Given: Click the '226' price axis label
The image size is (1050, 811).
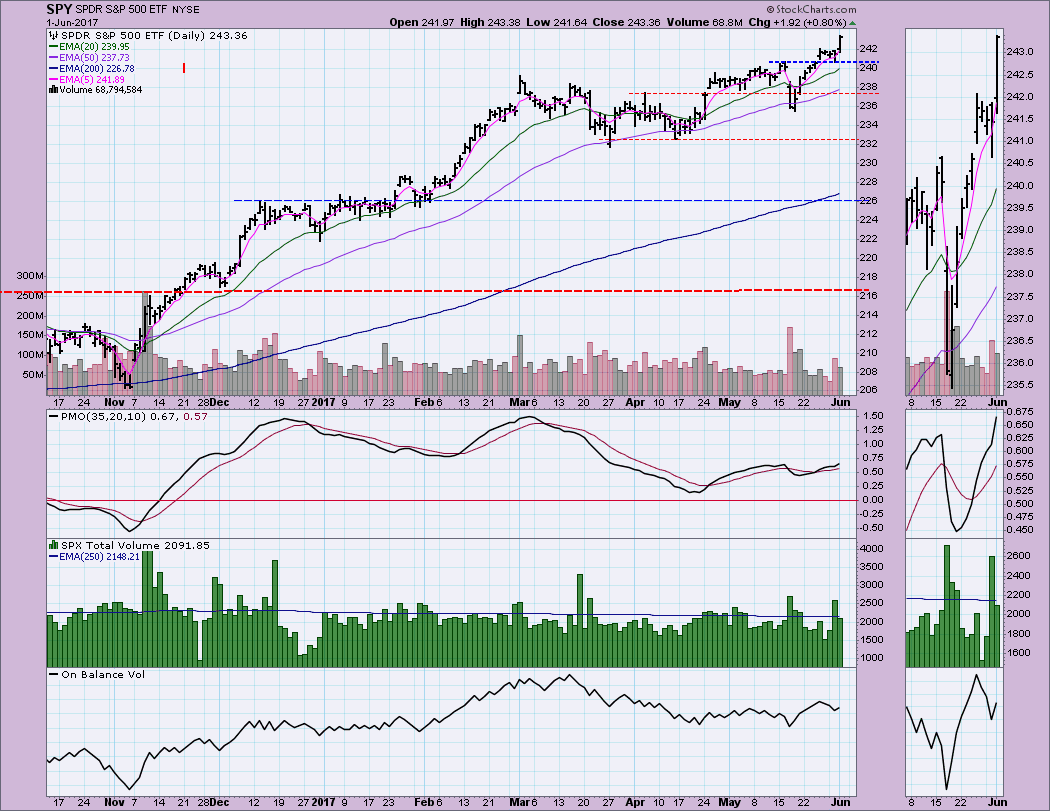Looking at the screenshot, I should [x=867, y=201].
